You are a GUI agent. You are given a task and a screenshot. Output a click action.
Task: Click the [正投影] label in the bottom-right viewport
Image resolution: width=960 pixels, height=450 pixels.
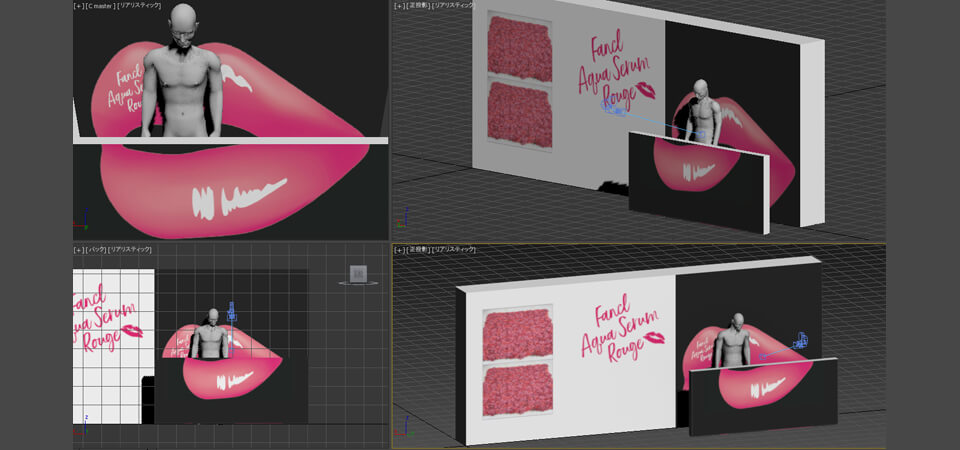pos(418,250)
